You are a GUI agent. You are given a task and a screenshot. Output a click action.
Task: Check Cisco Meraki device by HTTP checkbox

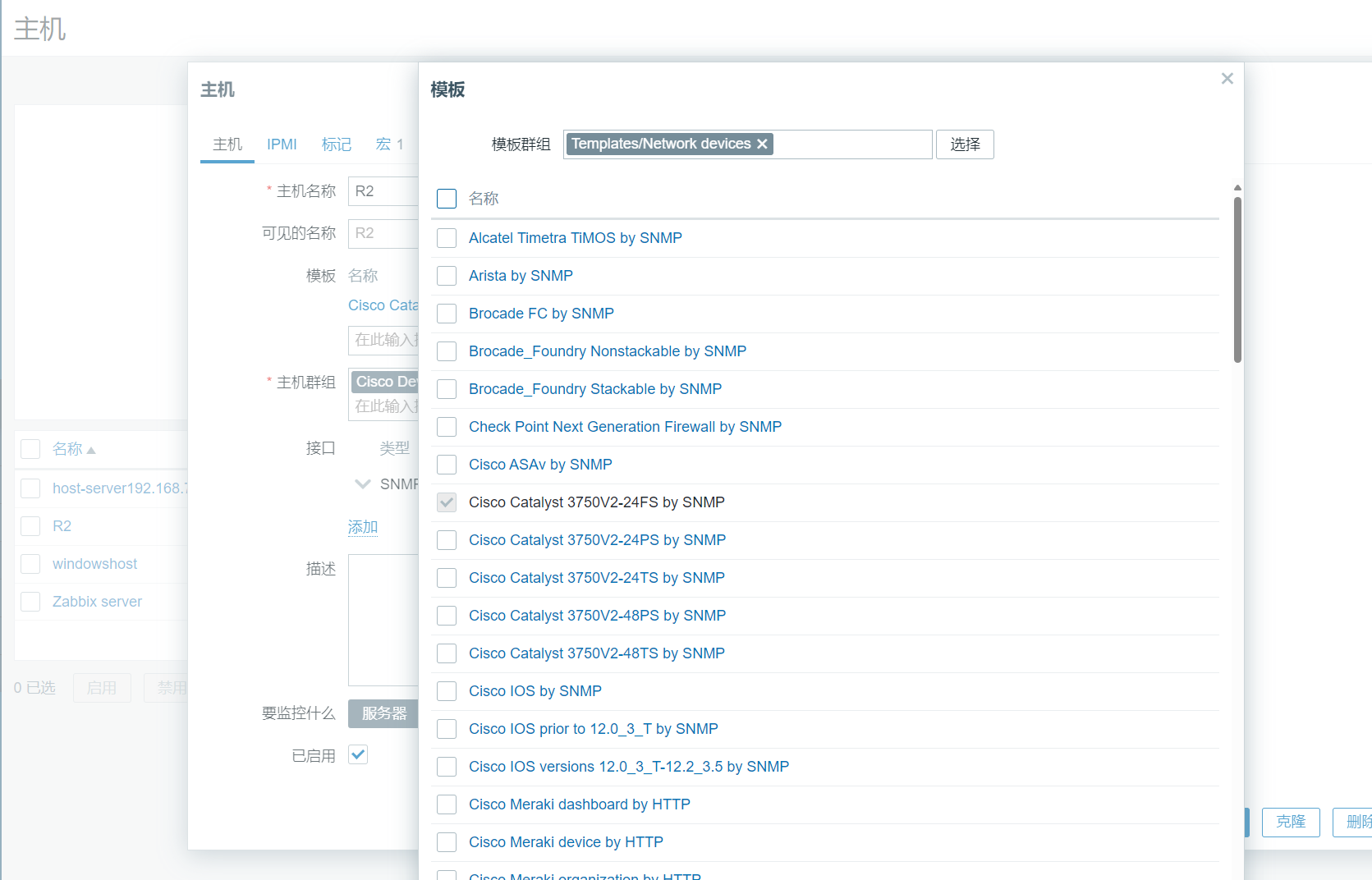(447, 842)
